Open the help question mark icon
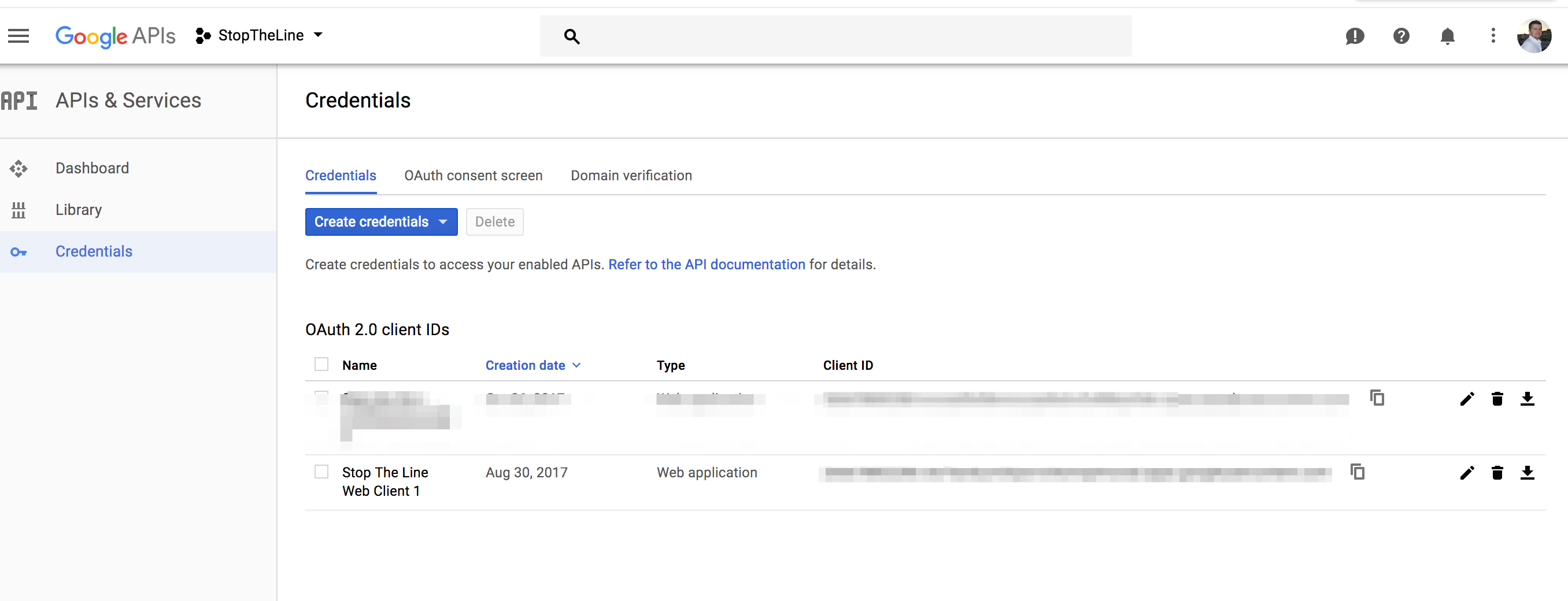 tap(1400, 36)
